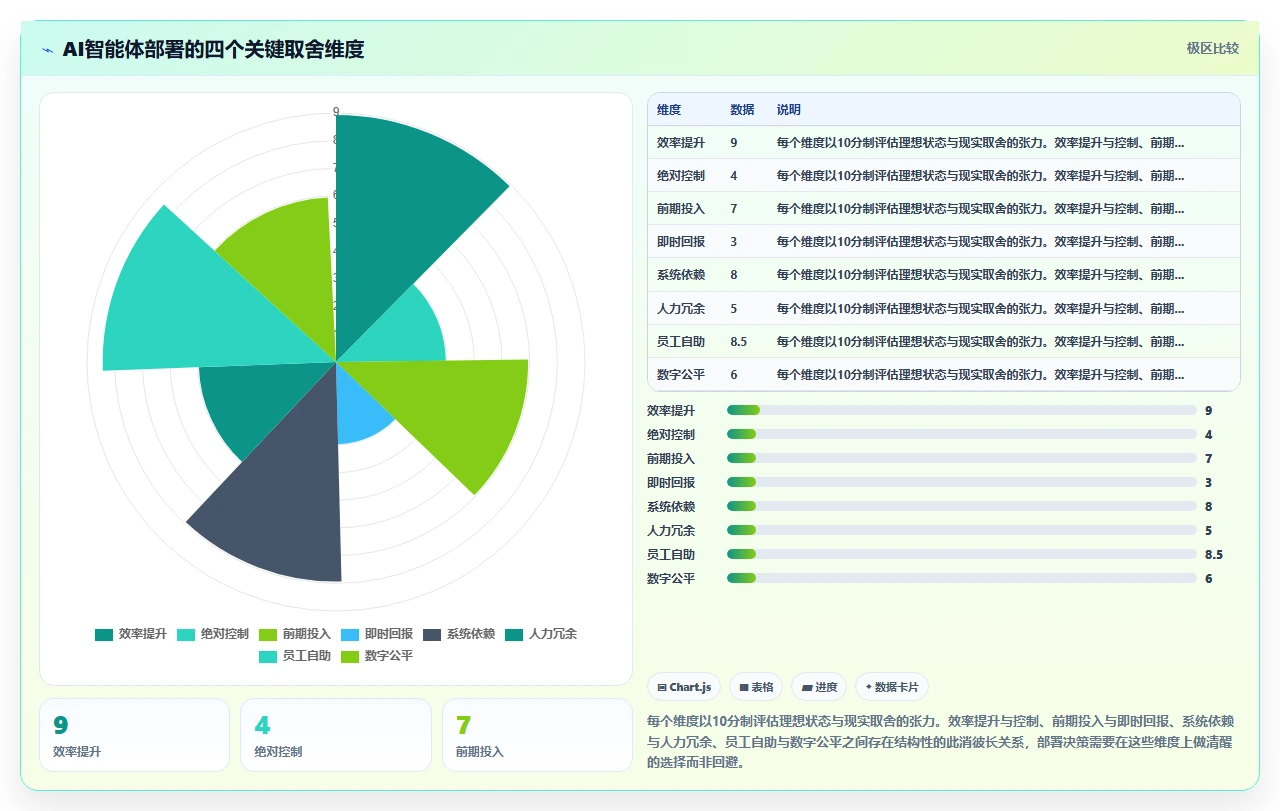Click the description paragraph below the tags
1280x811 pixels.
(943, 741)
